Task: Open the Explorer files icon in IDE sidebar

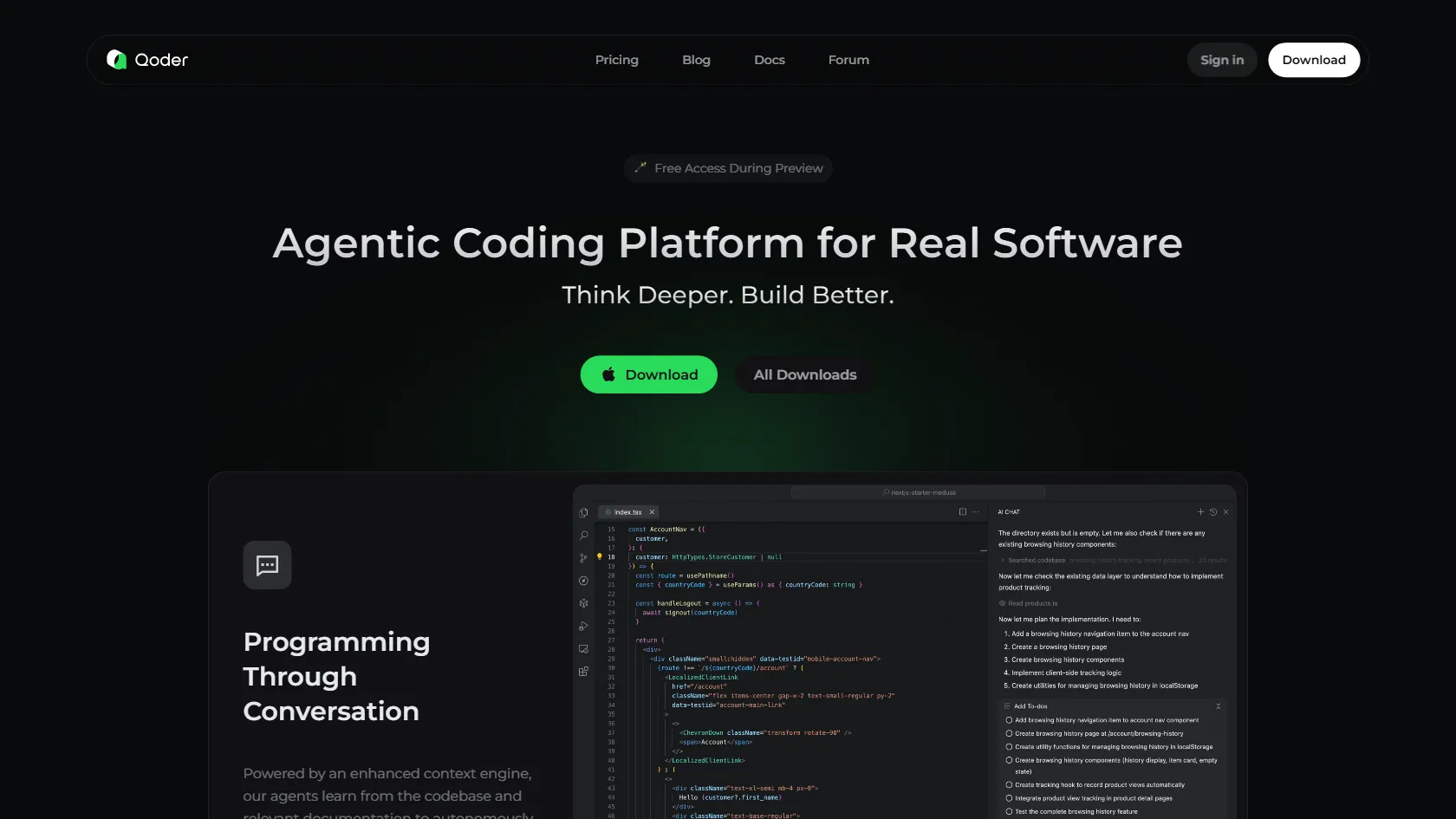Action: [583, 512]
